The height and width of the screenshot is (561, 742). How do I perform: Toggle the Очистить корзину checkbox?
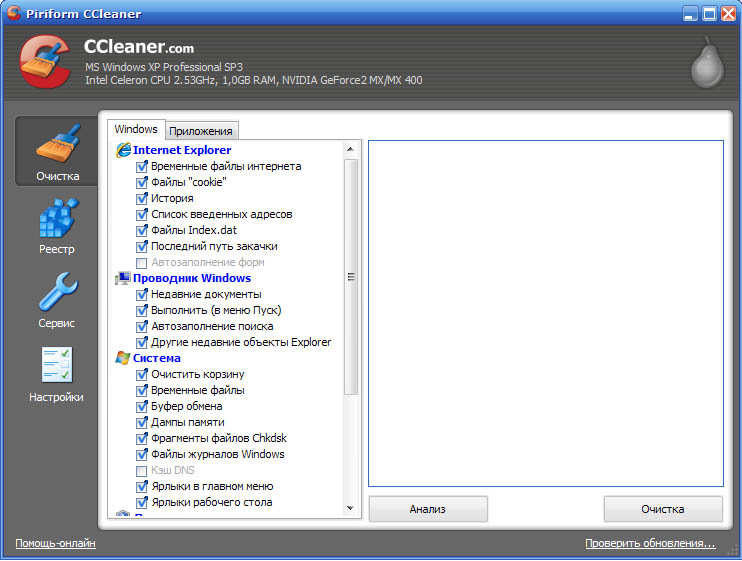[141, 374]
